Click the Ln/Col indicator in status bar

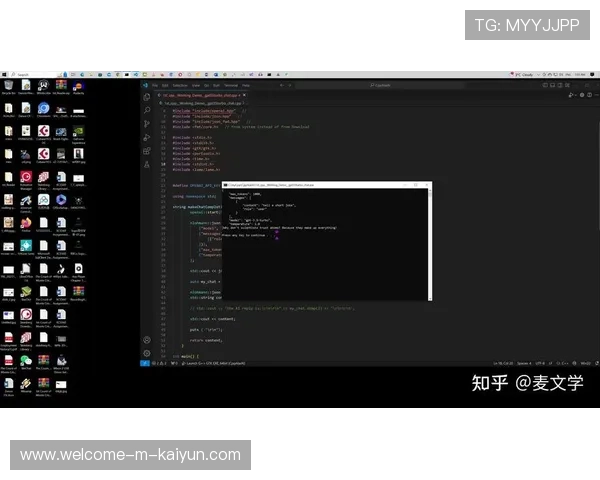(x=497, y=364)
